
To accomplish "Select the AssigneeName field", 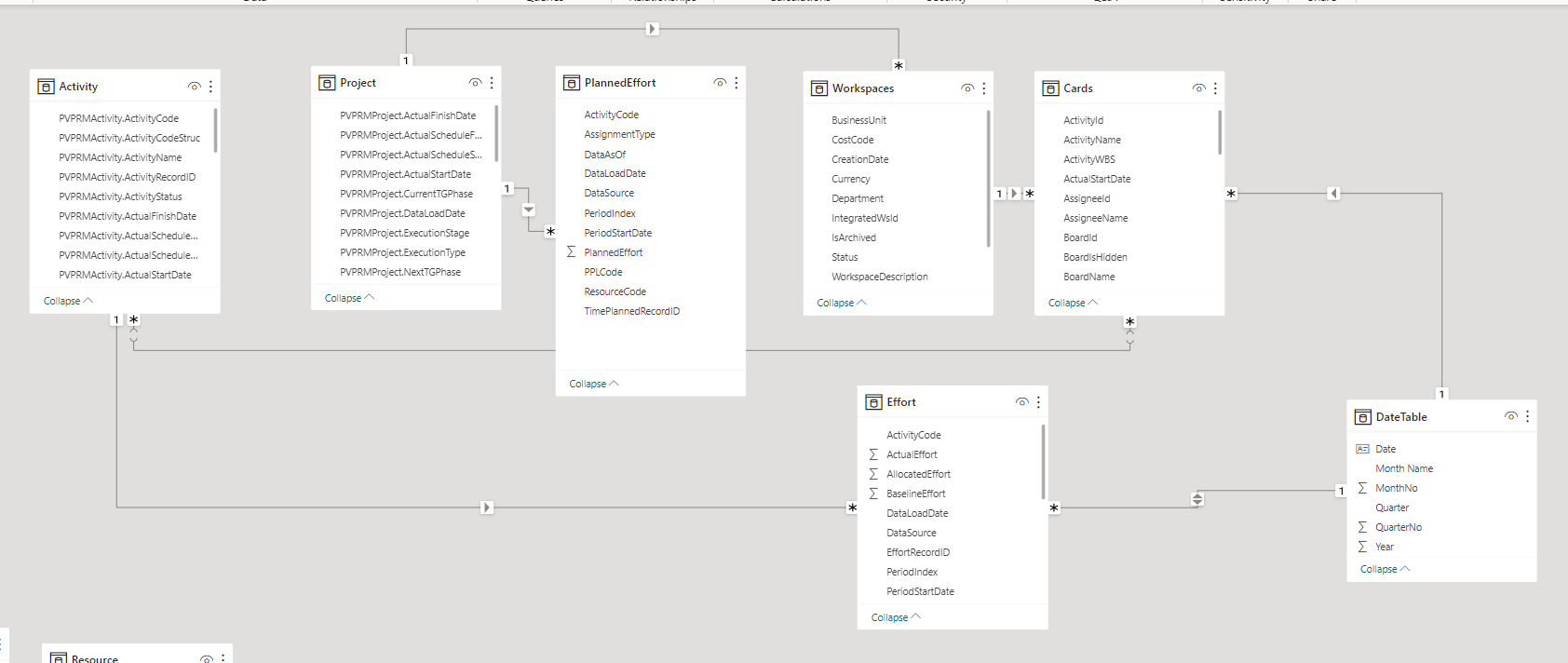I will 1096,218.
